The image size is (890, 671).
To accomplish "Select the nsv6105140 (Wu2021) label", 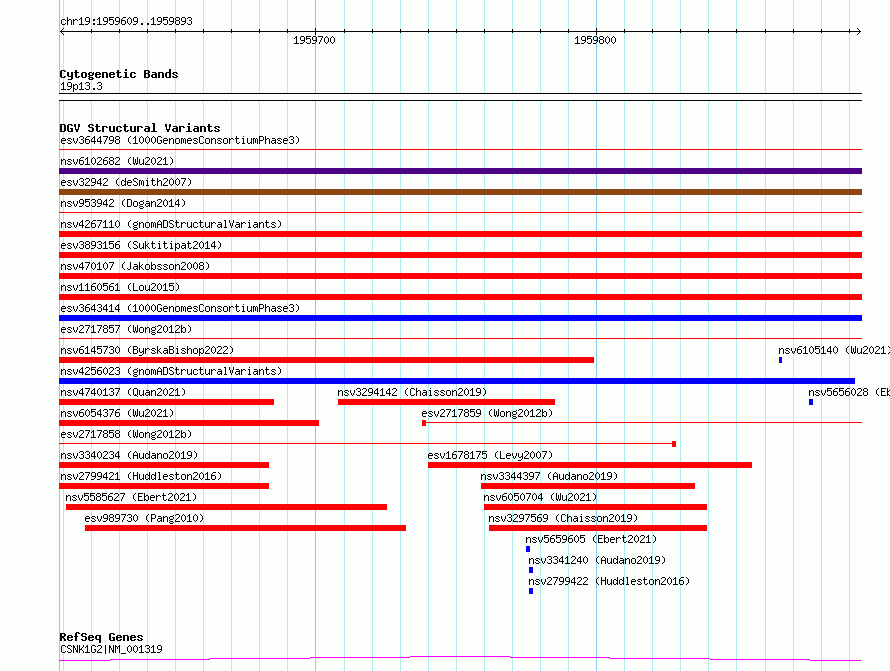I will 834,350.
